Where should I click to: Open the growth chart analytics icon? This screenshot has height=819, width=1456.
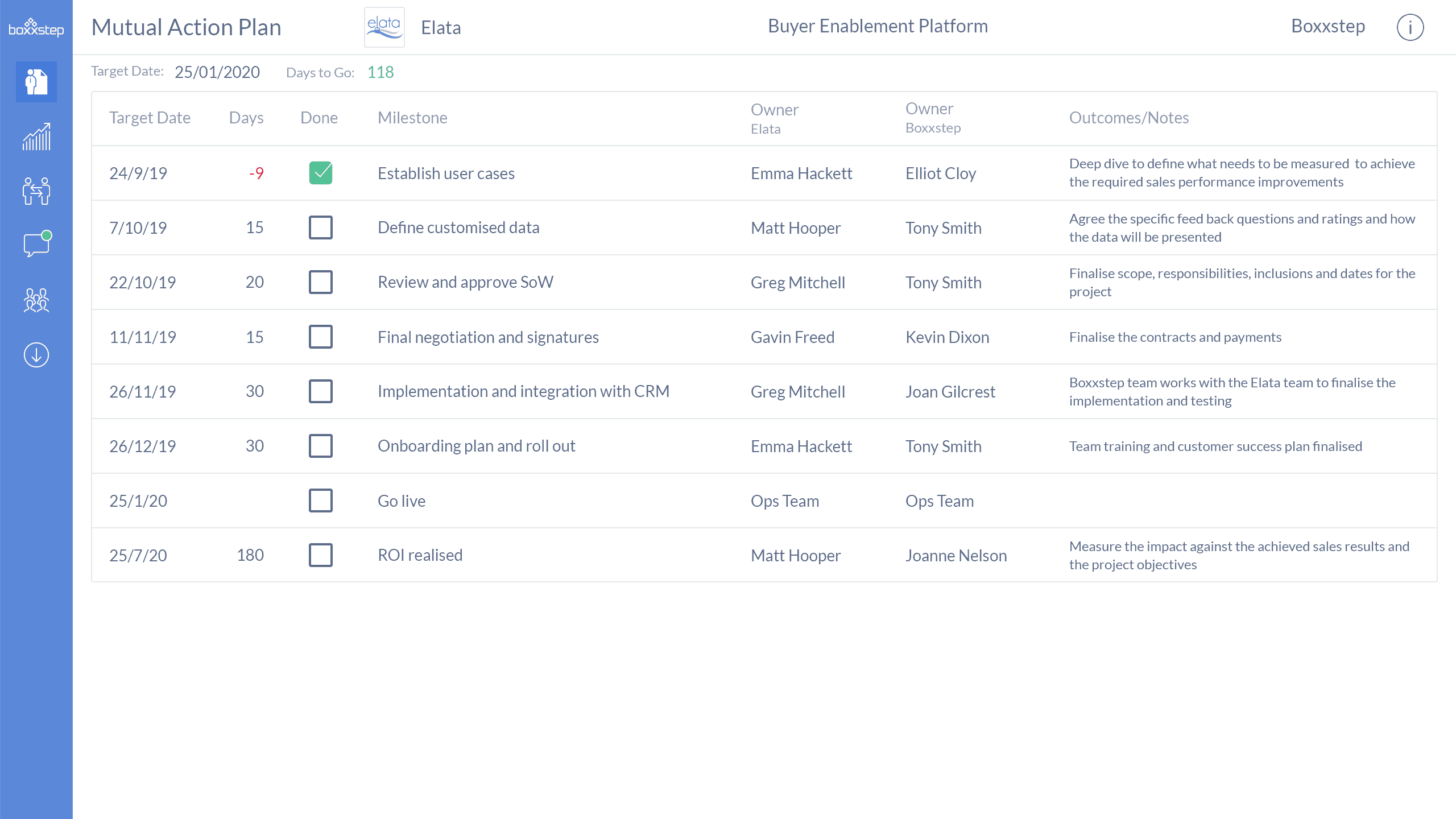[36, 137]
